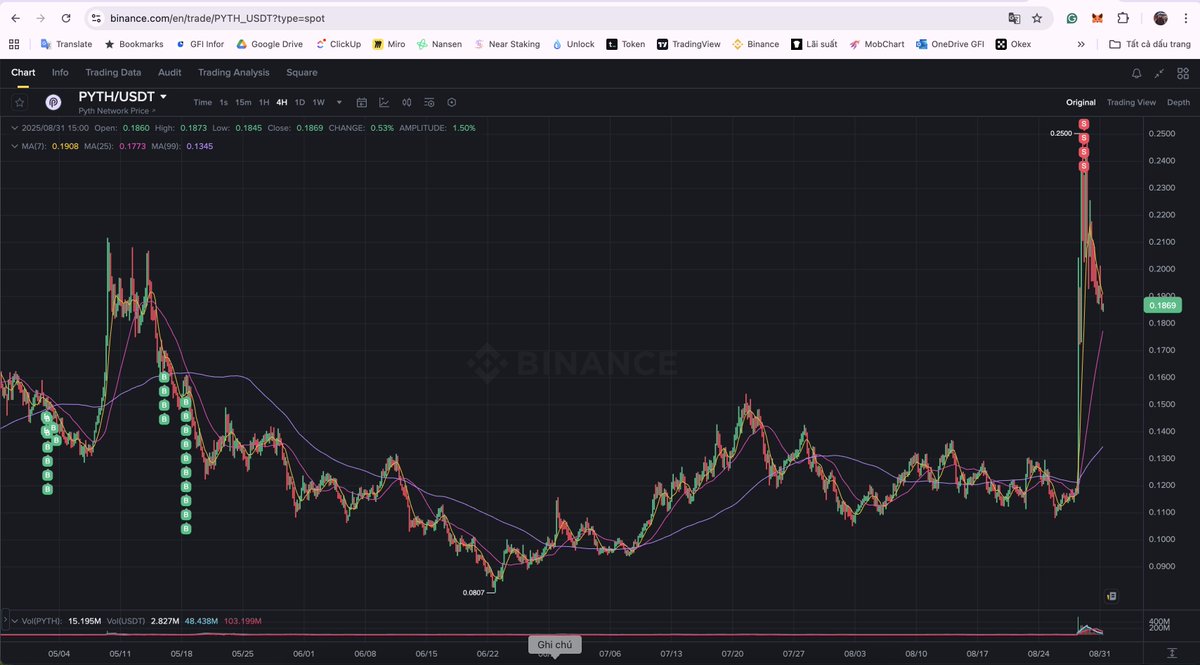Reload the page using the refresh icon
The height and width of the screenshot is (665, 1200).
click(65, 18)
